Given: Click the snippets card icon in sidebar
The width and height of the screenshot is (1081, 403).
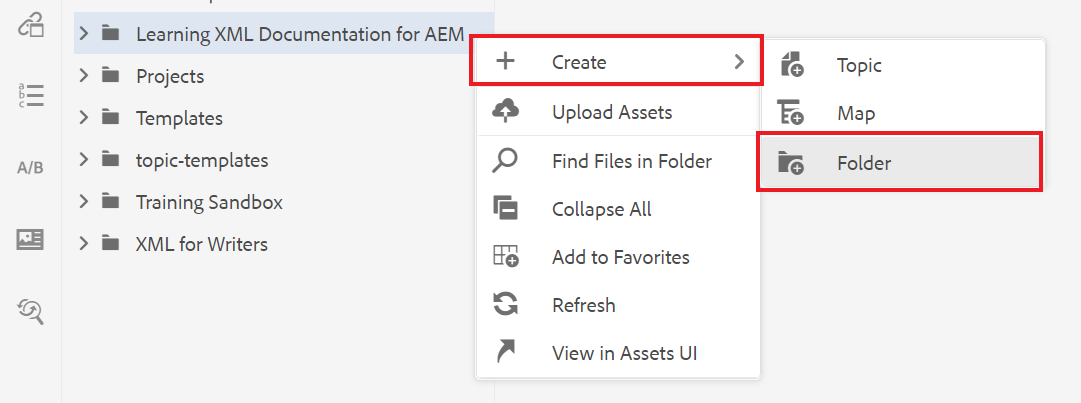Looking at the screenshot, I should [x=31, y=239].
